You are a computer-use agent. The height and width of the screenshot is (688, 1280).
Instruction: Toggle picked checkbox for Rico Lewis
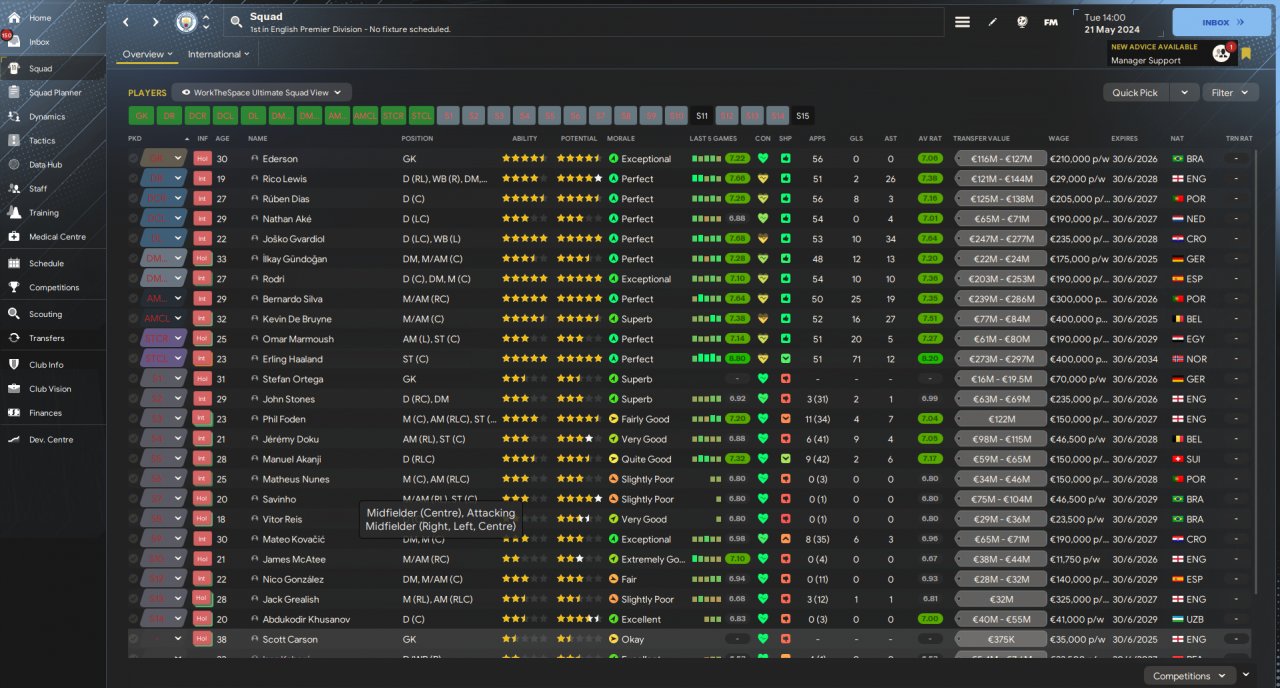coord(133,178)
